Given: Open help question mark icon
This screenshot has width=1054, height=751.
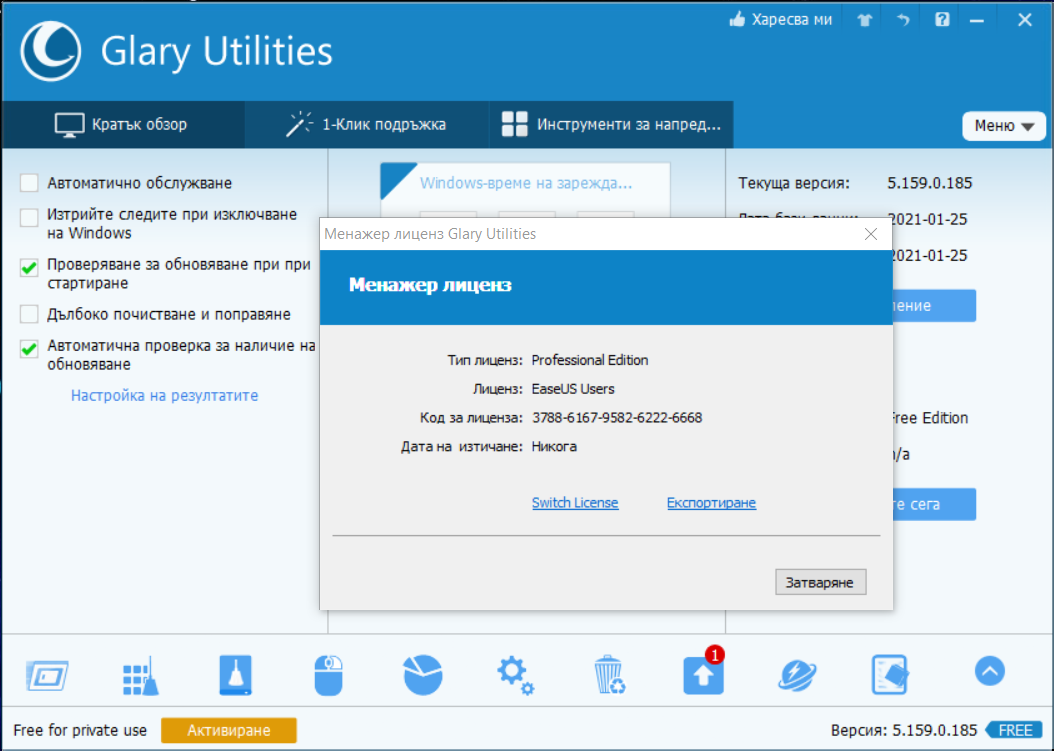Looking at the screenshot, I should [x=942, y=19].
